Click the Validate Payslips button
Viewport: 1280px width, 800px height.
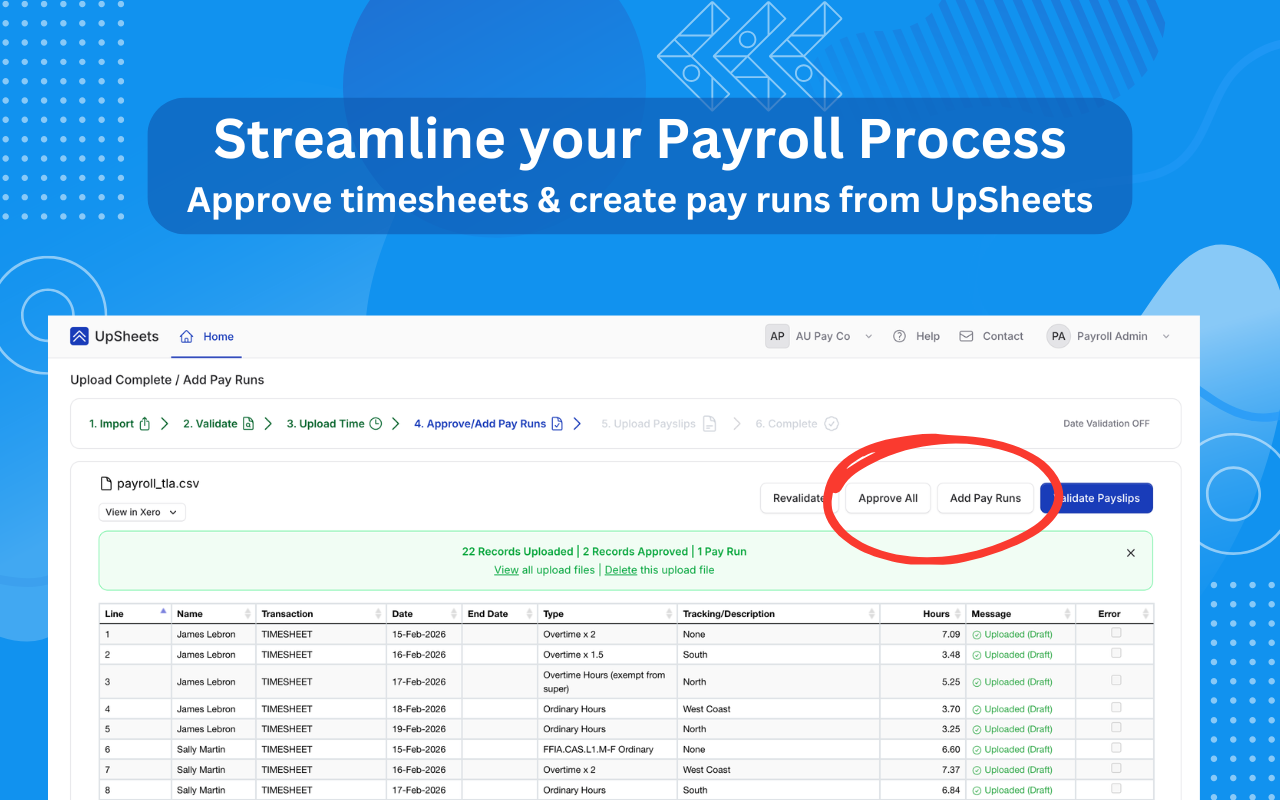click(1096, 498)
